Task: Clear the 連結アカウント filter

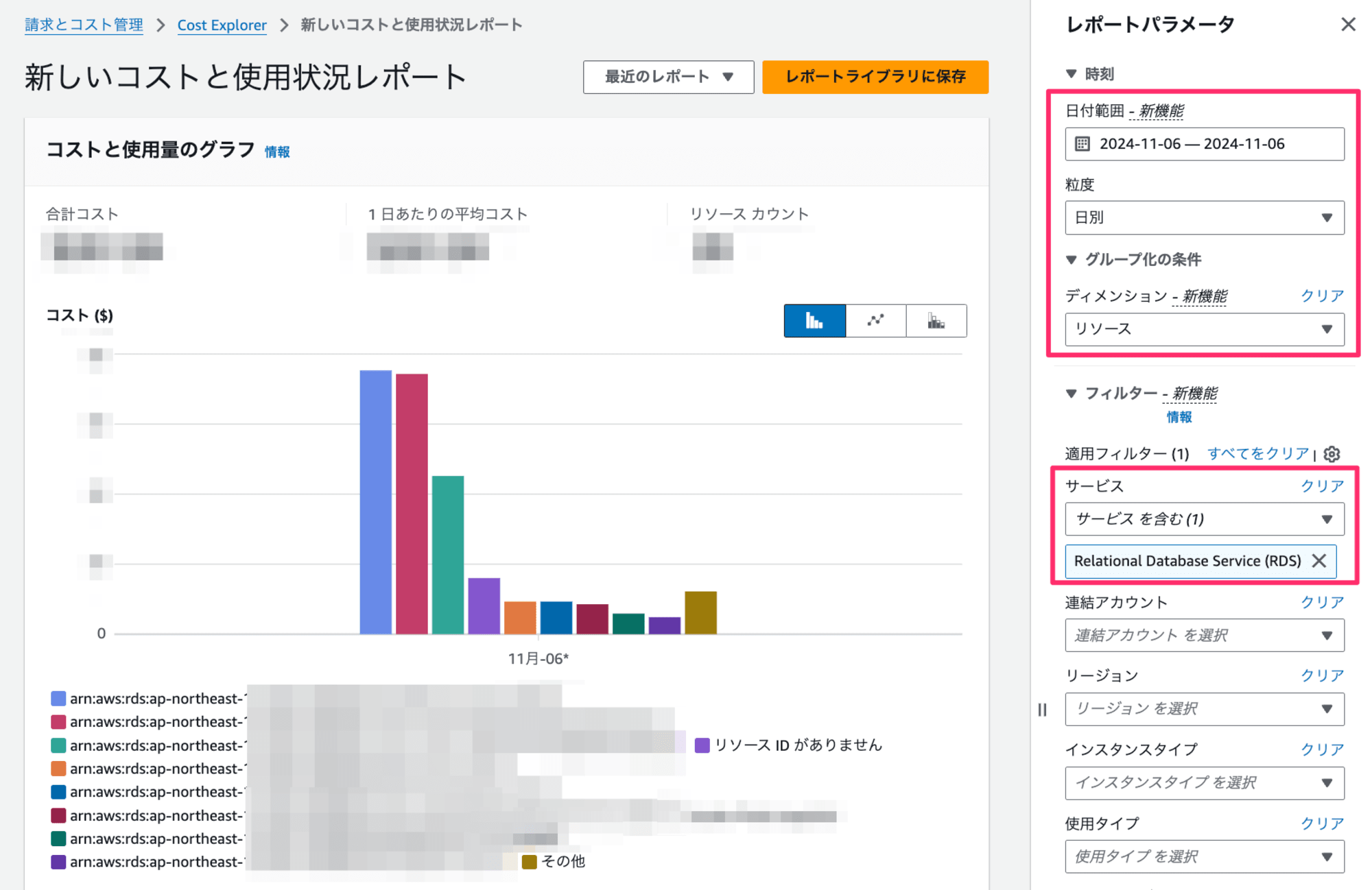Action: pos(1322,603)
